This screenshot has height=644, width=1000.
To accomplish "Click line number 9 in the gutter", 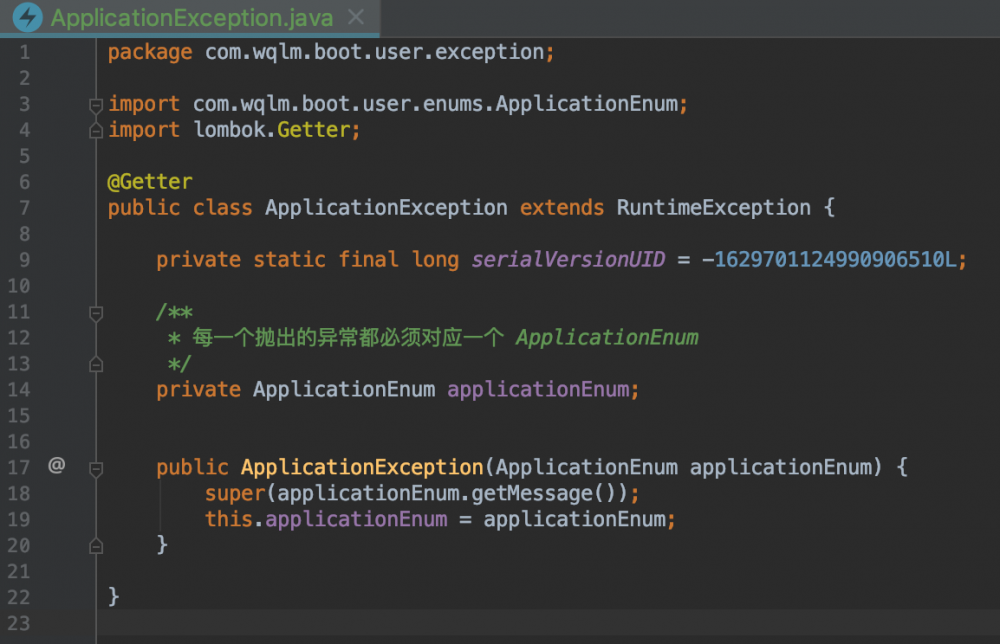I will pos(24,260).
